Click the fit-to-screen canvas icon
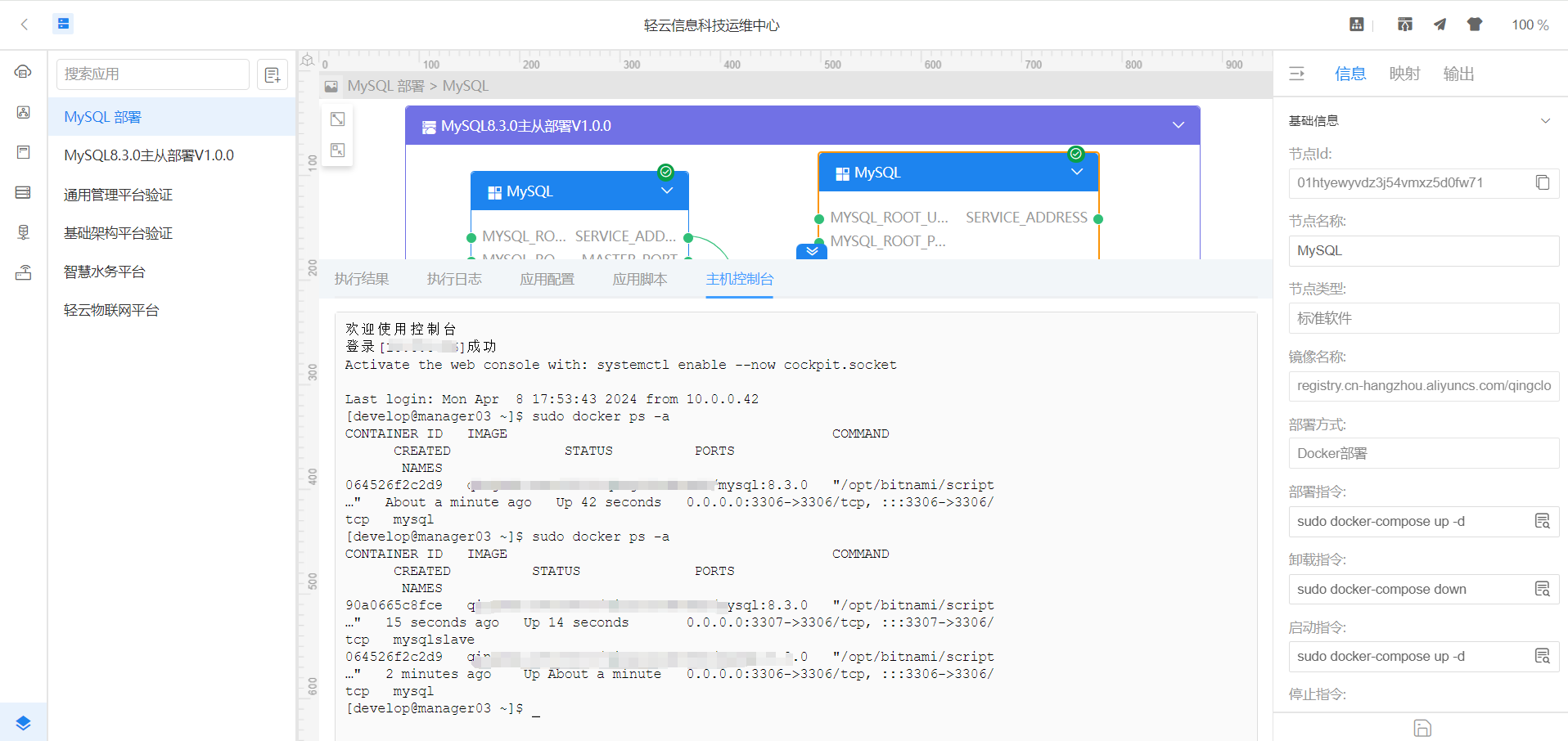The height and width of the screenshot is (741, 1568). pyautogui.click(x=337, y=119)
